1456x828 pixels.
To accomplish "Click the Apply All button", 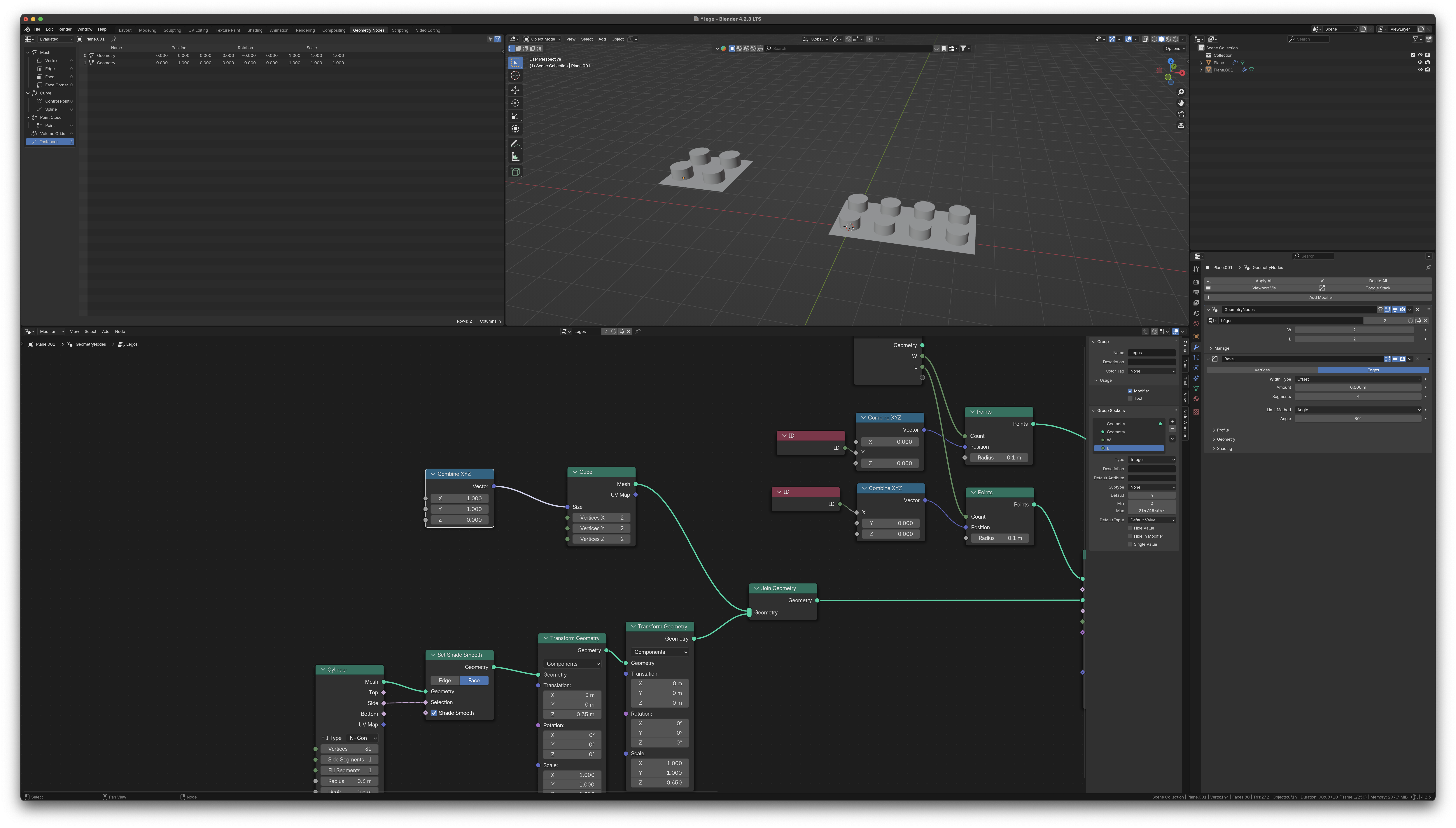I will coord(1261,281).
